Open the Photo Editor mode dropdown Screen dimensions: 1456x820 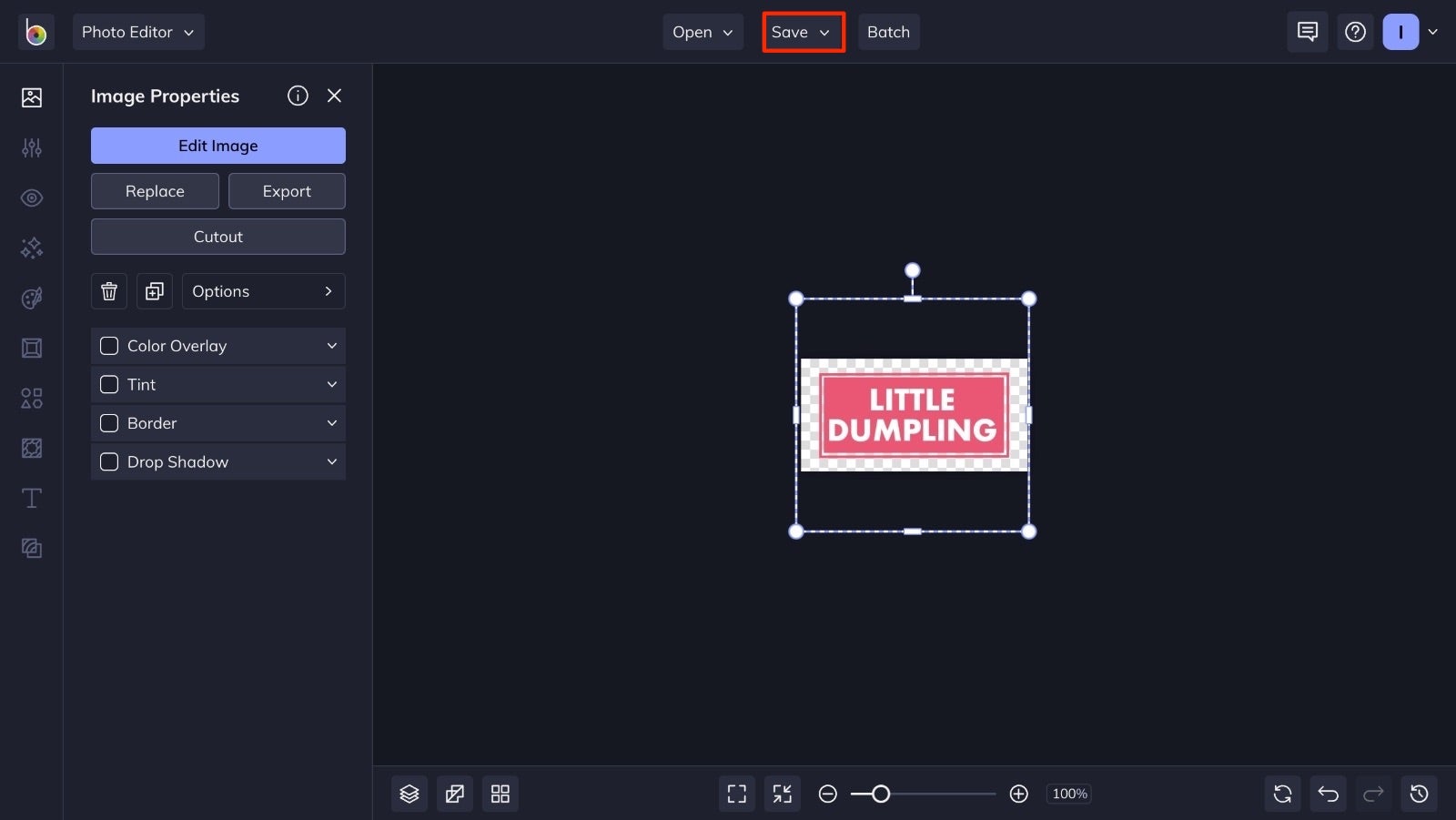[x=138, y=32]
